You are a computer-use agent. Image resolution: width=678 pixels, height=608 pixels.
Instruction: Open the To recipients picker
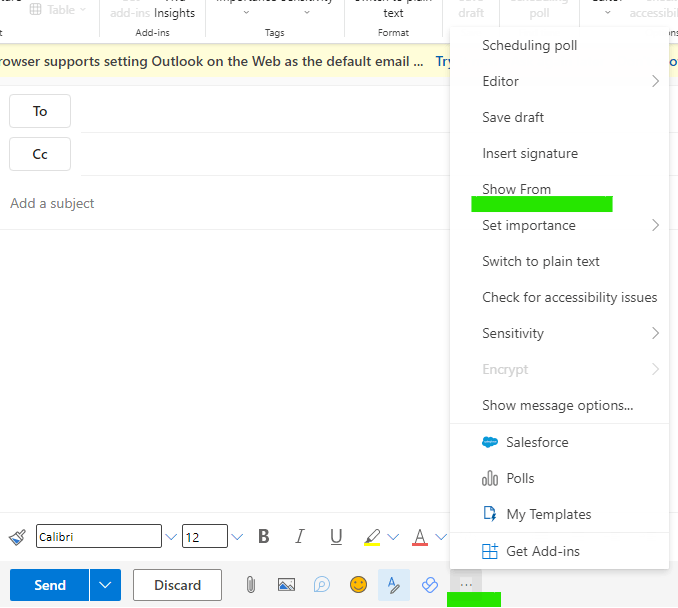click(x=40, y=111)
